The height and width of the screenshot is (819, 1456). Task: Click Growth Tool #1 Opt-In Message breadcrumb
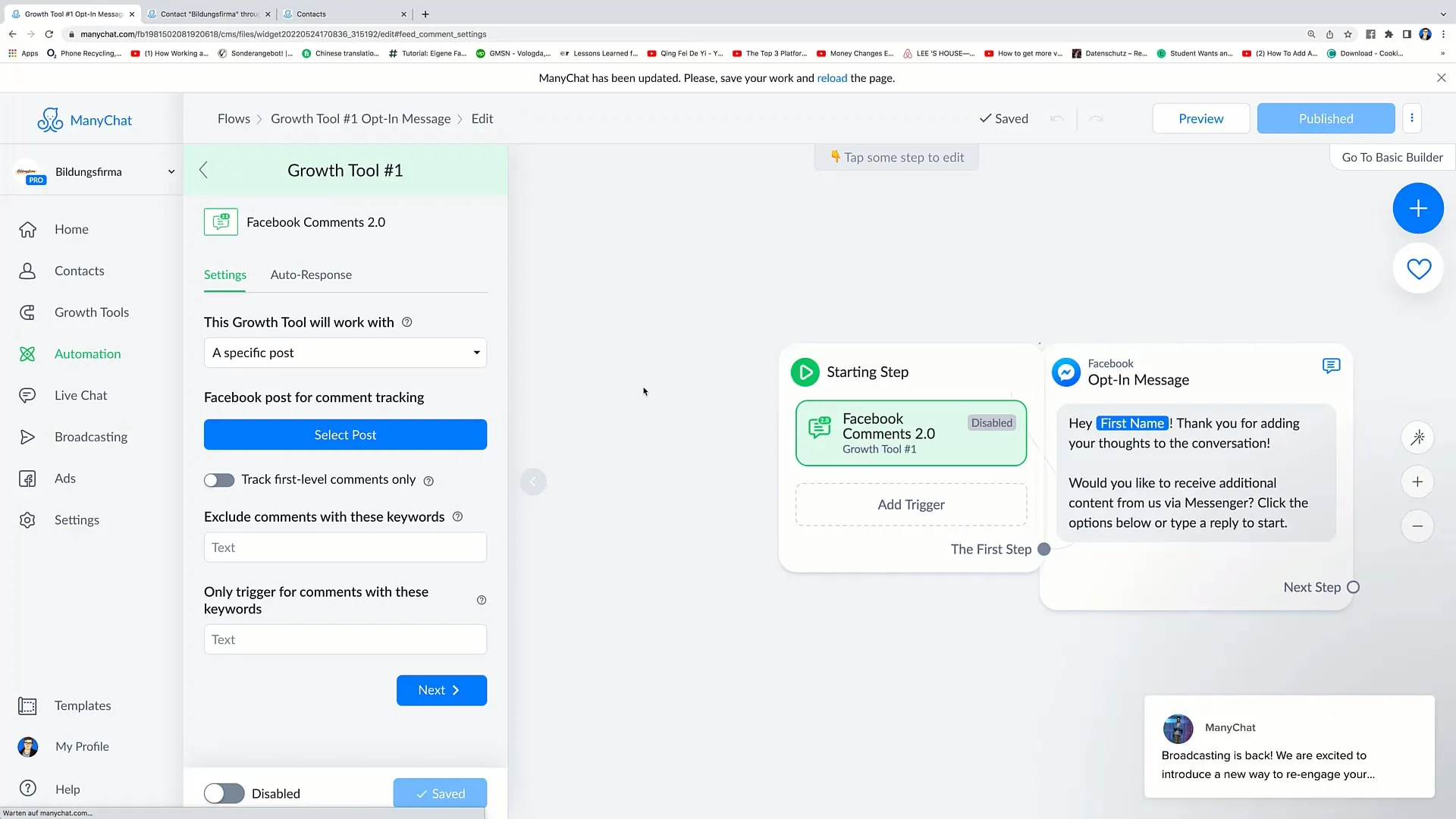[360, 119]
